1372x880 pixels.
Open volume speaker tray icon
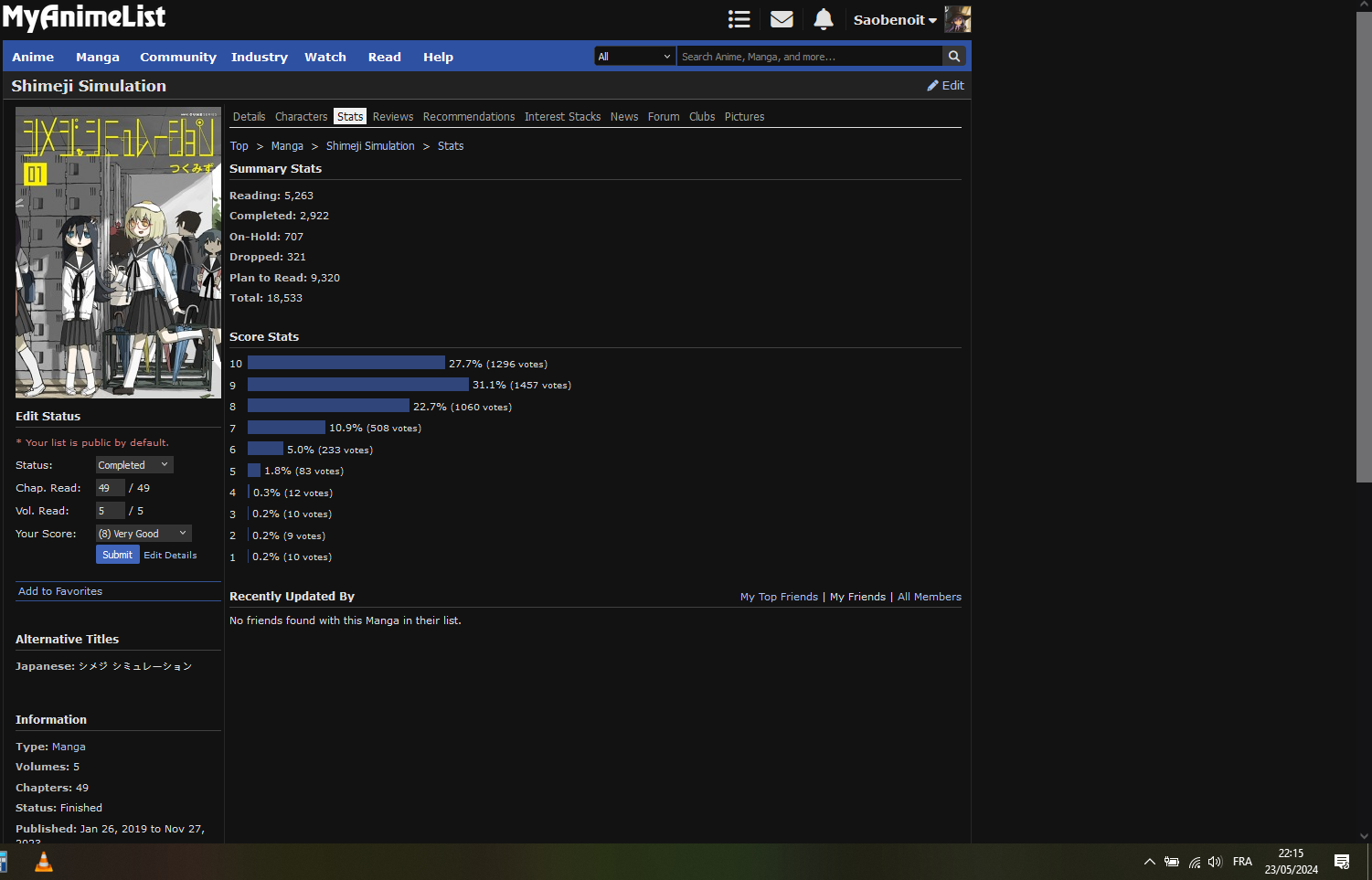(1215, 862)
